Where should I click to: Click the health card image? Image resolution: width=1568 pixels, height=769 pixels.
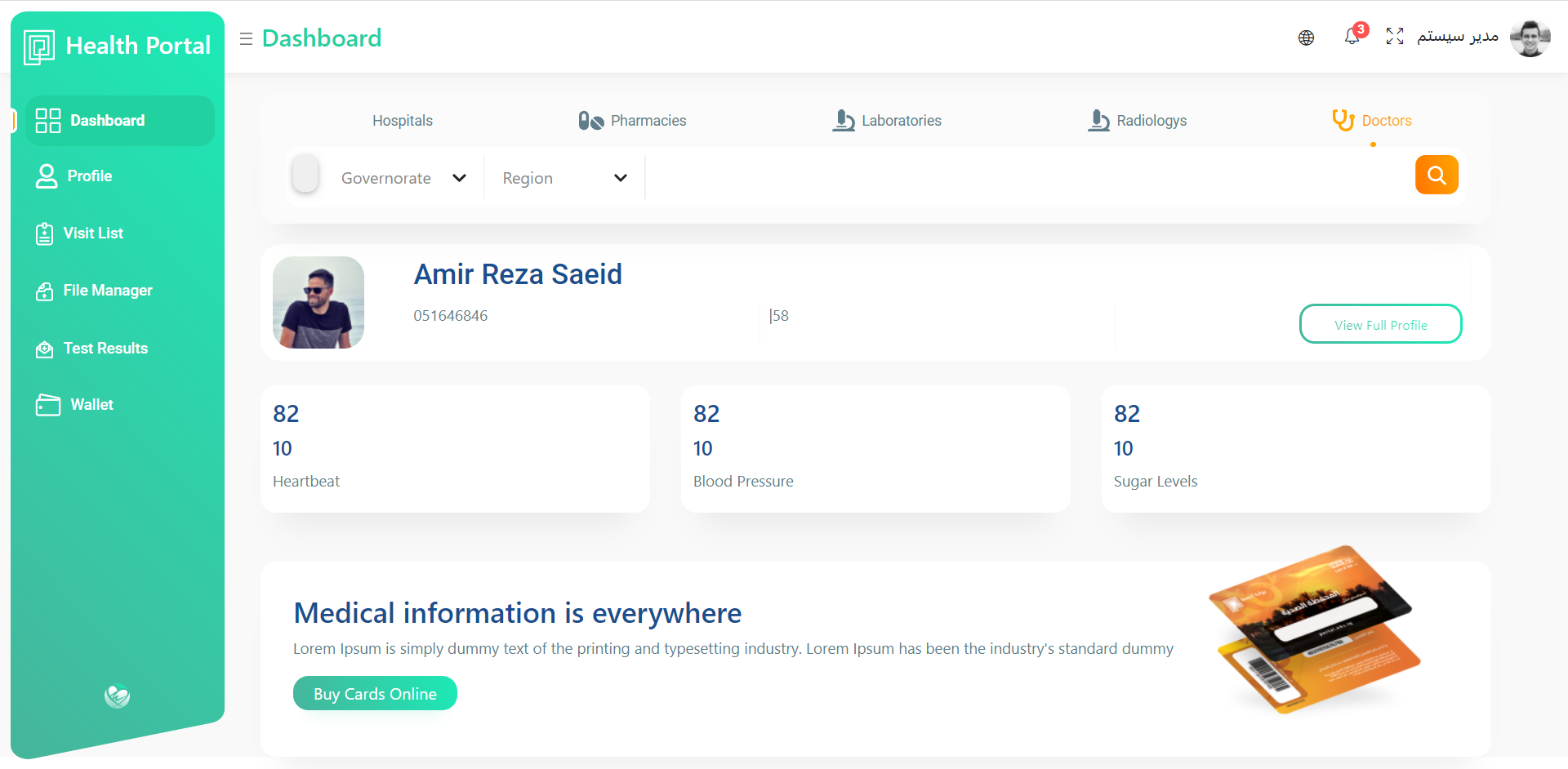(x=1315, y=629)
